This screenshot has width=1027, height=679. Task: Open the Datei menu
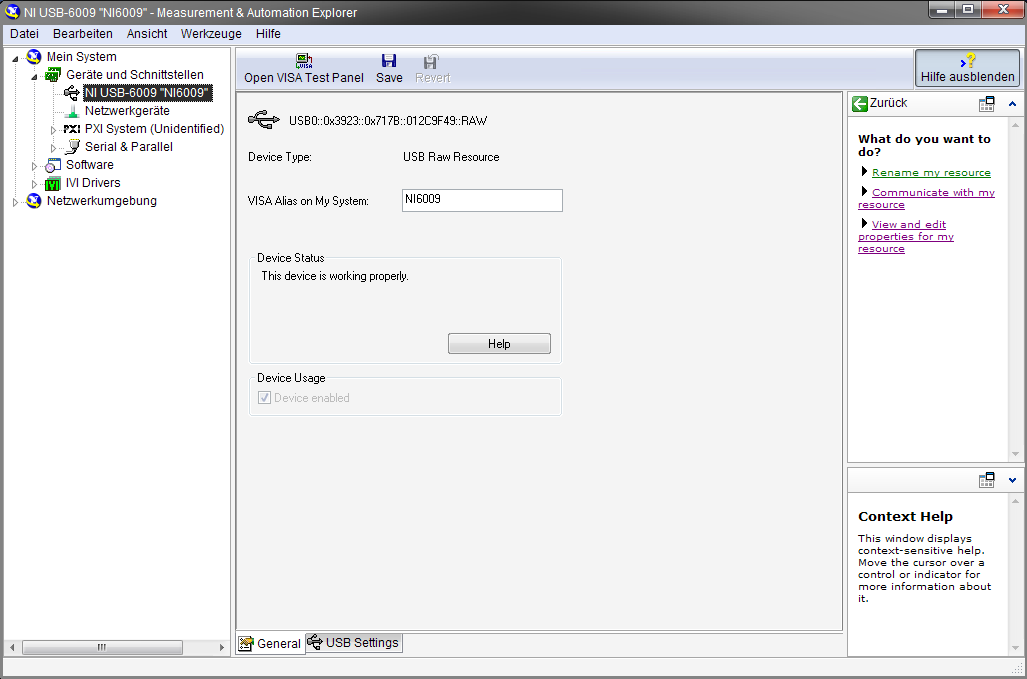click(24, 33)
